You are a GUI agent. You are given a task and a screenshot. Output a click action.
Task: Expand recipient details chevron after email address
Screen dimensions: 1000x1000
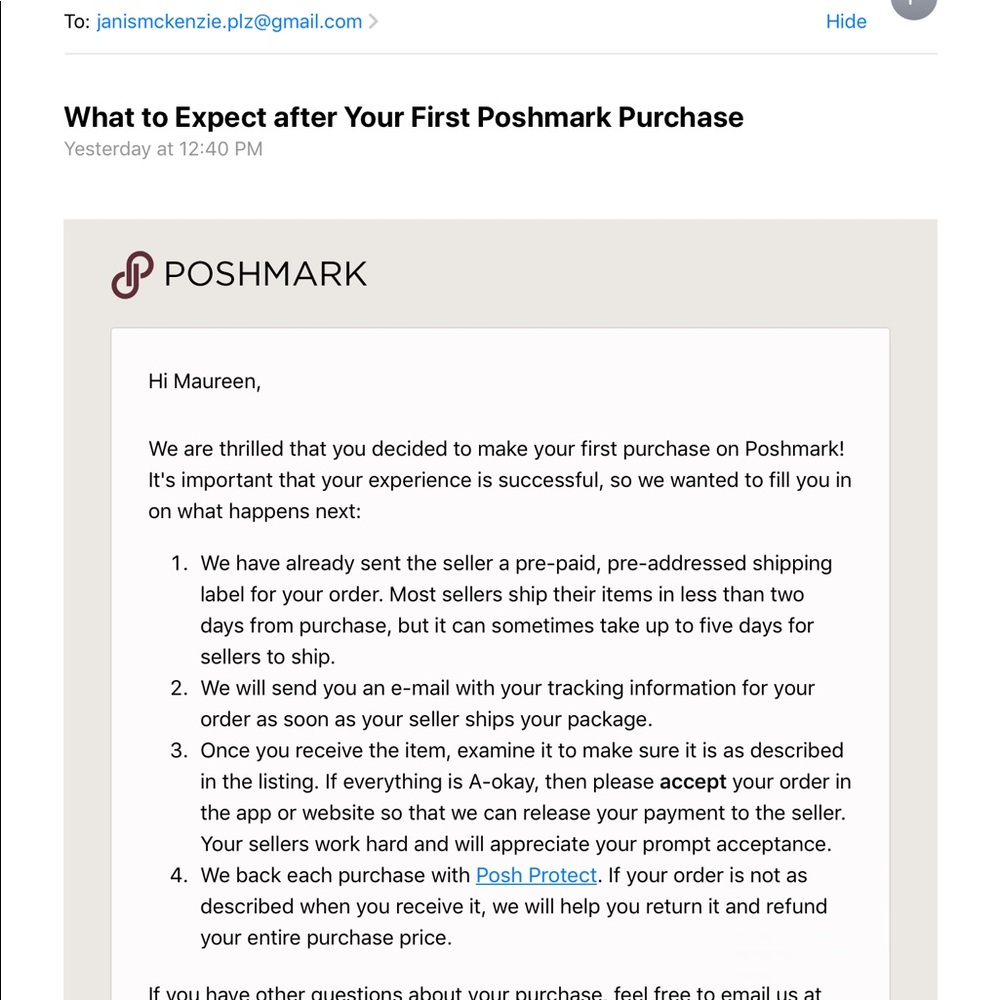pyautogui.click(x=374, y=22)
